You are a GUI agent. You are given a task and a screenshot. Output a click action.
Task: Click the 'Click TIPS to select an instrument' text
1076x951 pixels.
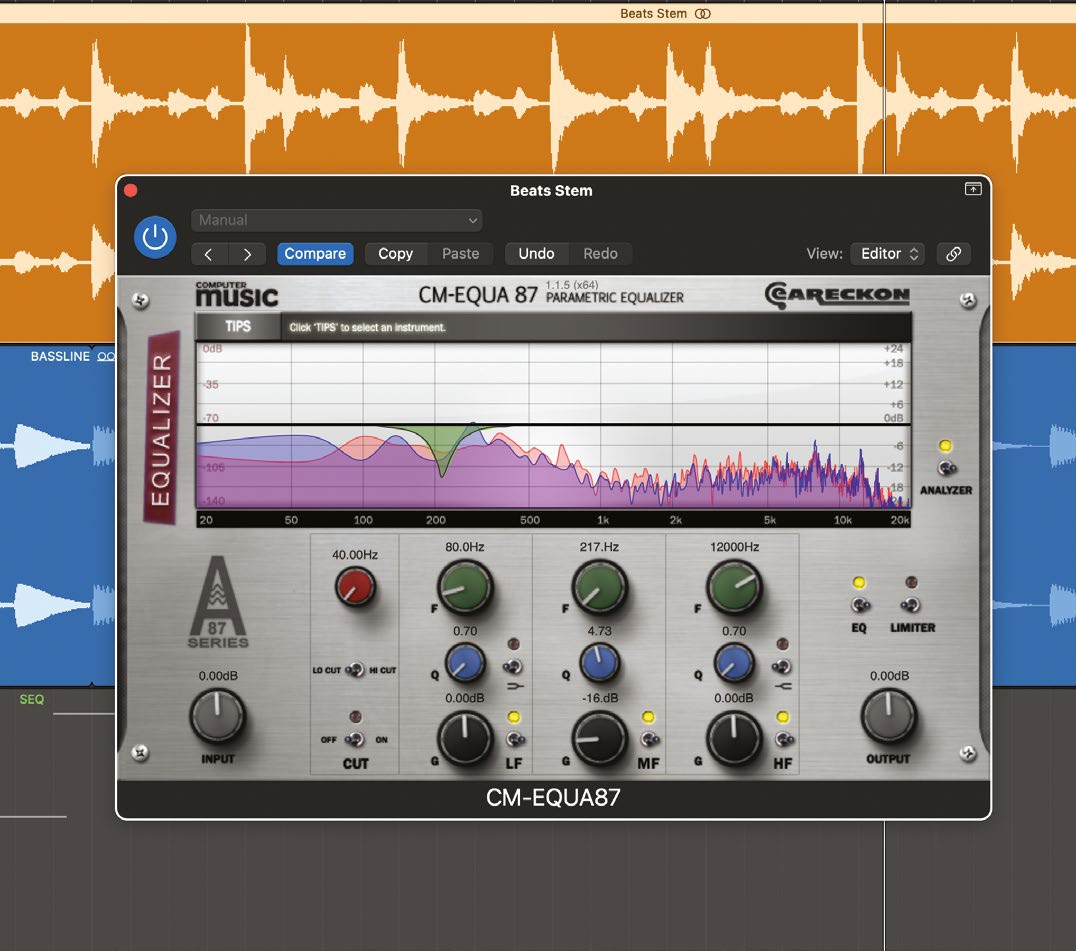point(367,327)
